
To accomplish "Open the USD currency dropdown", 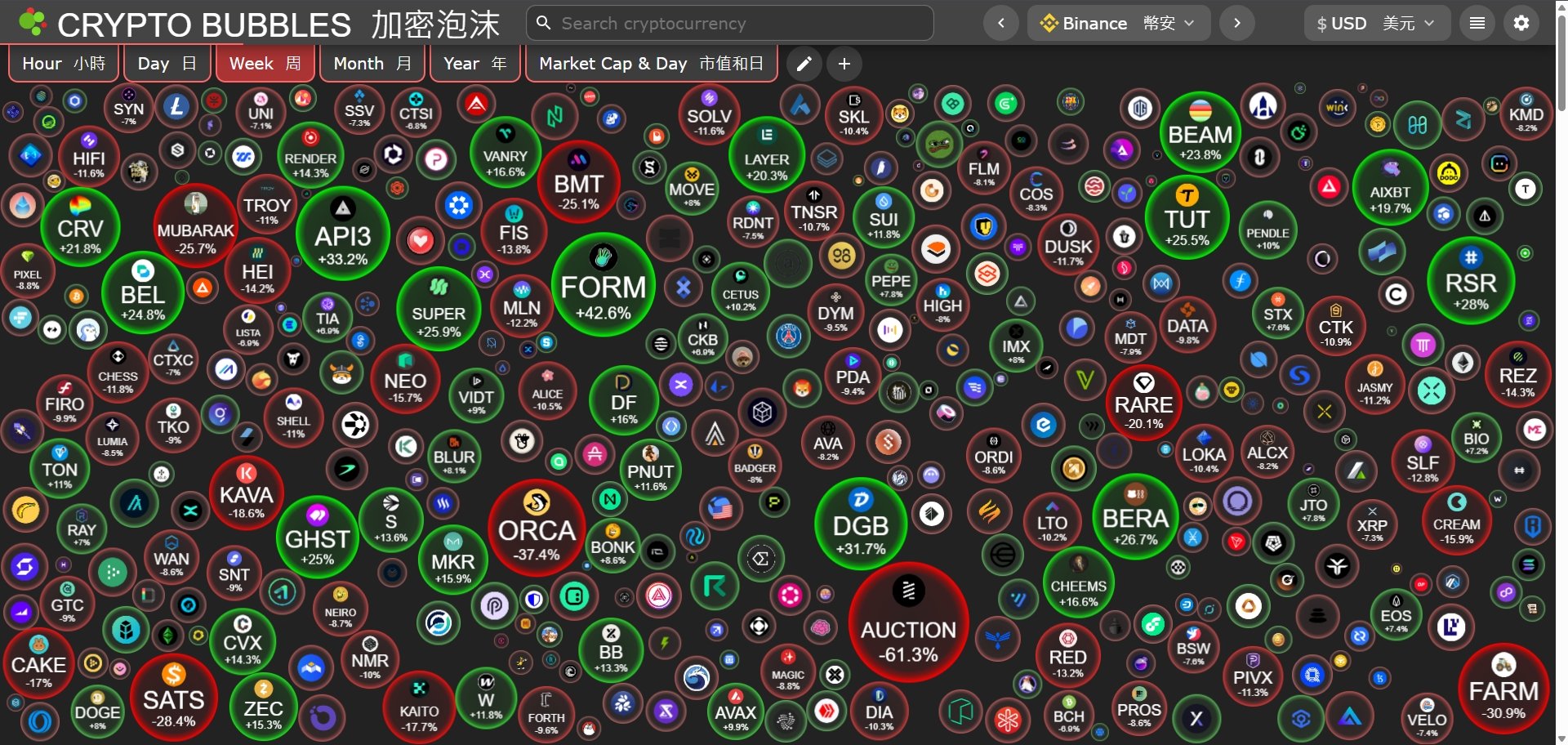I will tap(1377, 23).
